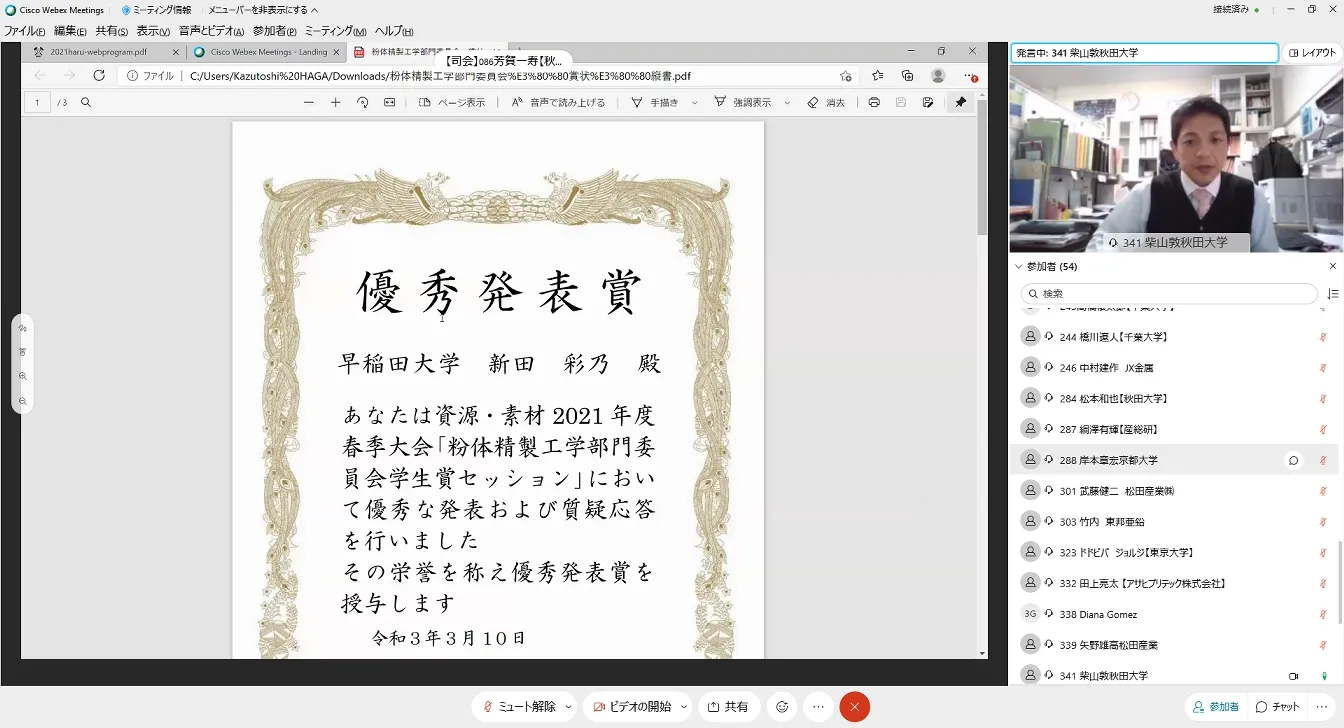Click the browser refresh icon
Screen dimensions: 1344x728
(x=99, y=76)
